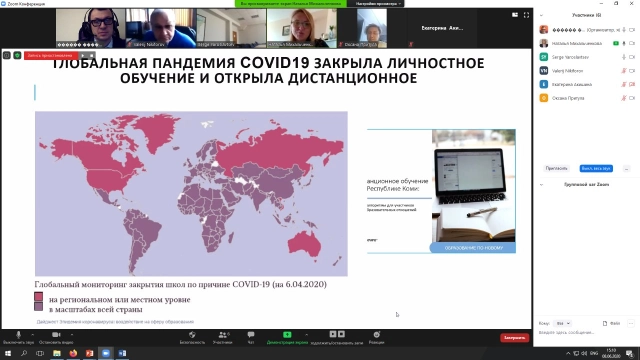Screen dimensions: 640x360
Task: Toggle Serge Yaroslavtsev's camera icon
Action: point(632,57)
